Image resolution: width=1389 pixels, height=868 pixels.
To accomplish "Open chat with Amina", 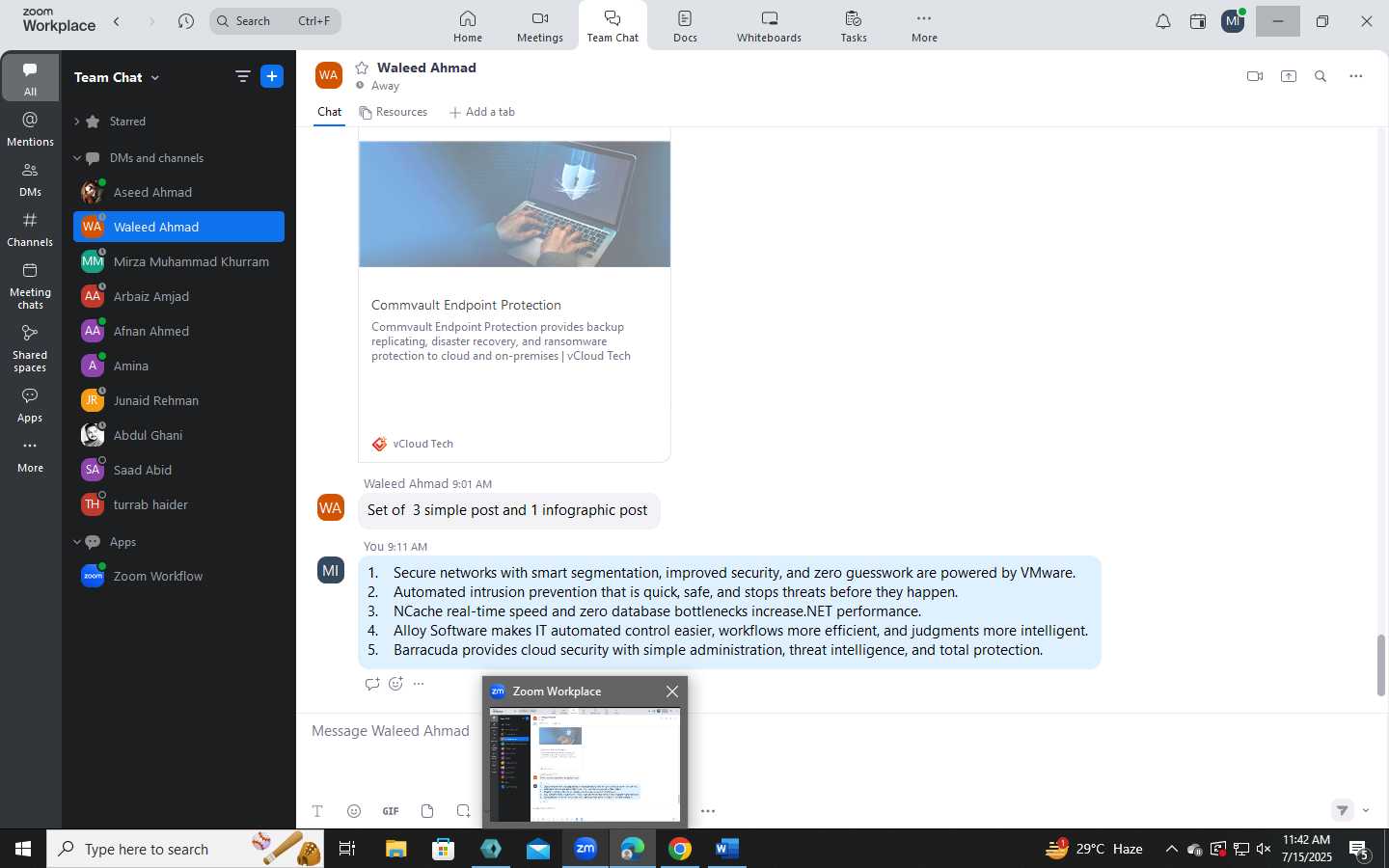I will [178, 366].
